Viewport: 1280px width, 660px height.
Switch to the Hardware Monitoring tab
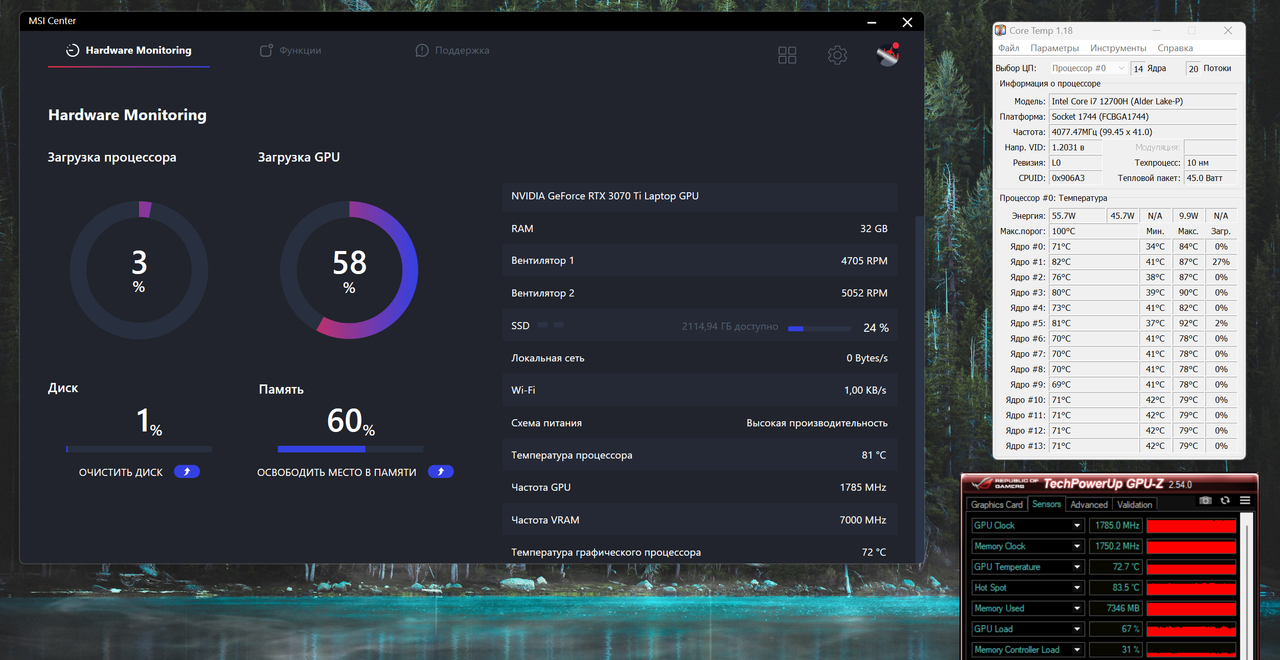(x=129, y=50)
